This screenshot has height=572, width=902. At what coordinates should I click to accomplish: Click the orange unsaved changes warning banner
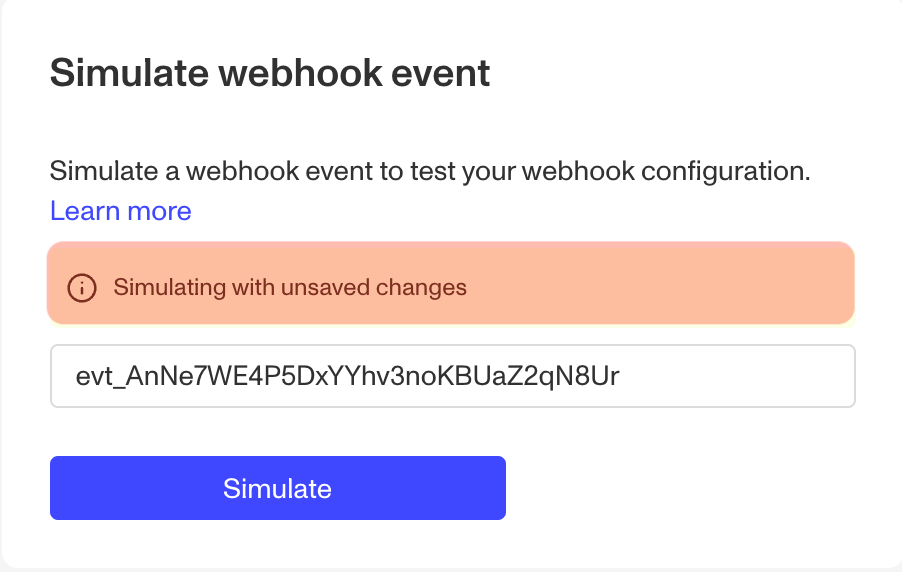tap(451, 283)
